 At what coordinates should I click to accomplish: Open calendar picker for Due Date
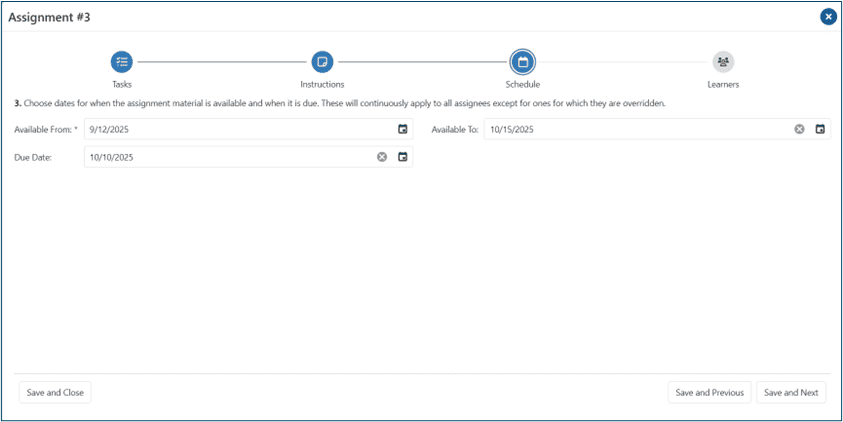403,157
